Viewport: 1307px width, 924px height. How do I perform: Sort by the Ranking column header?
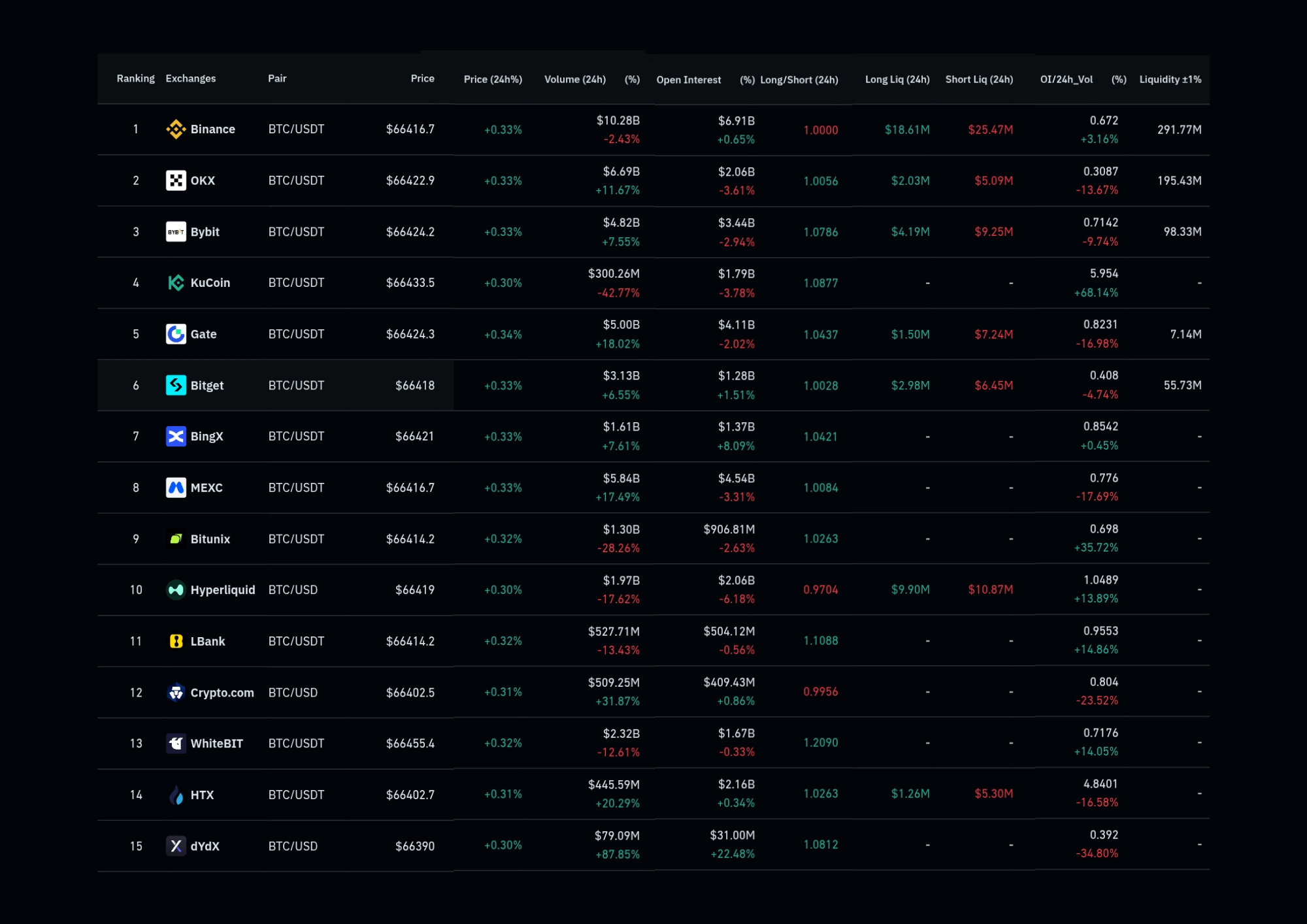pyautogui.click(x=136, y=78)
